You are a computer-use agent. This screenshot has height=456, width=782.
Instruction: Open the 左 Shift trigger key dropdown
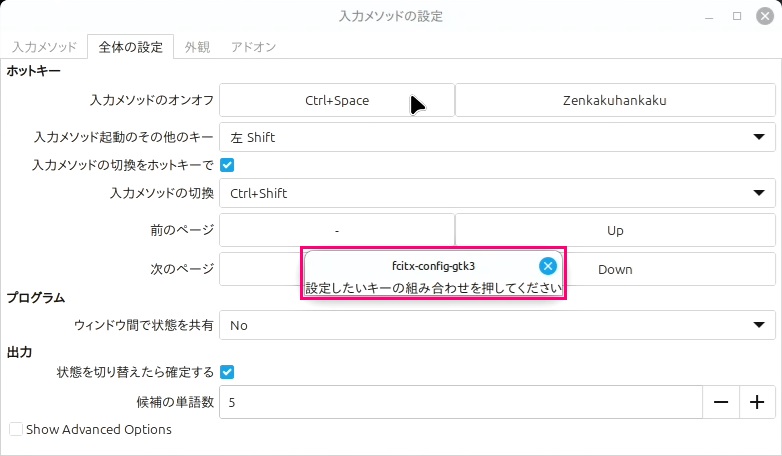click(x=496, y=137)
